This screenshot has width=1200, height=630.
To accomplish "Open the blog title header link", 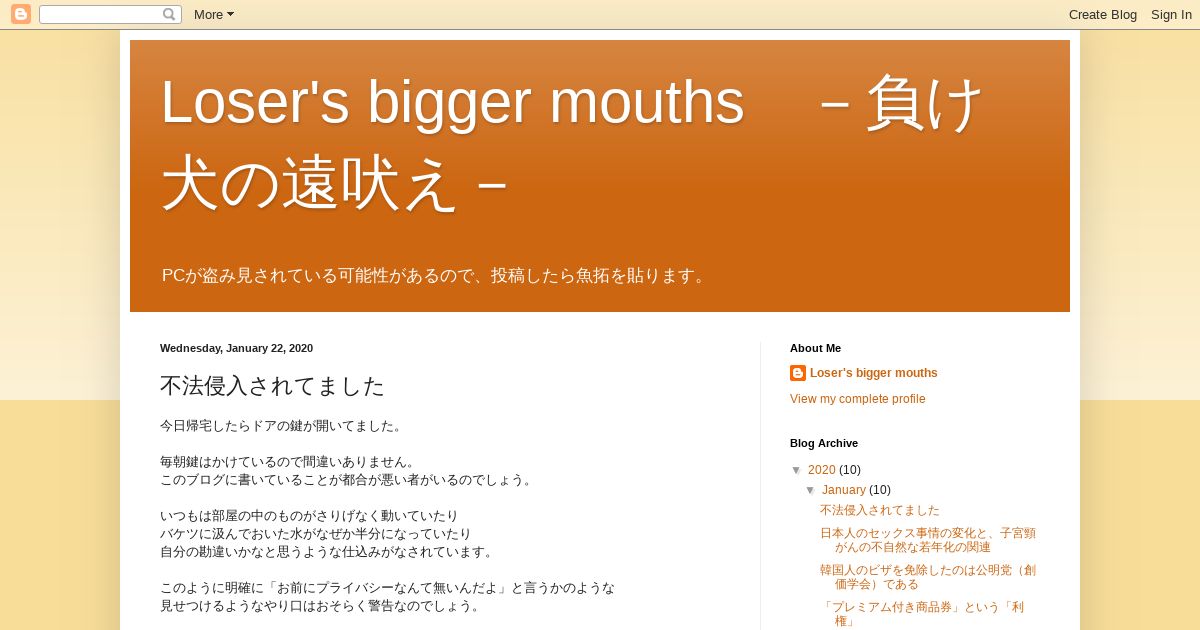I will click(x=574, y=143).
